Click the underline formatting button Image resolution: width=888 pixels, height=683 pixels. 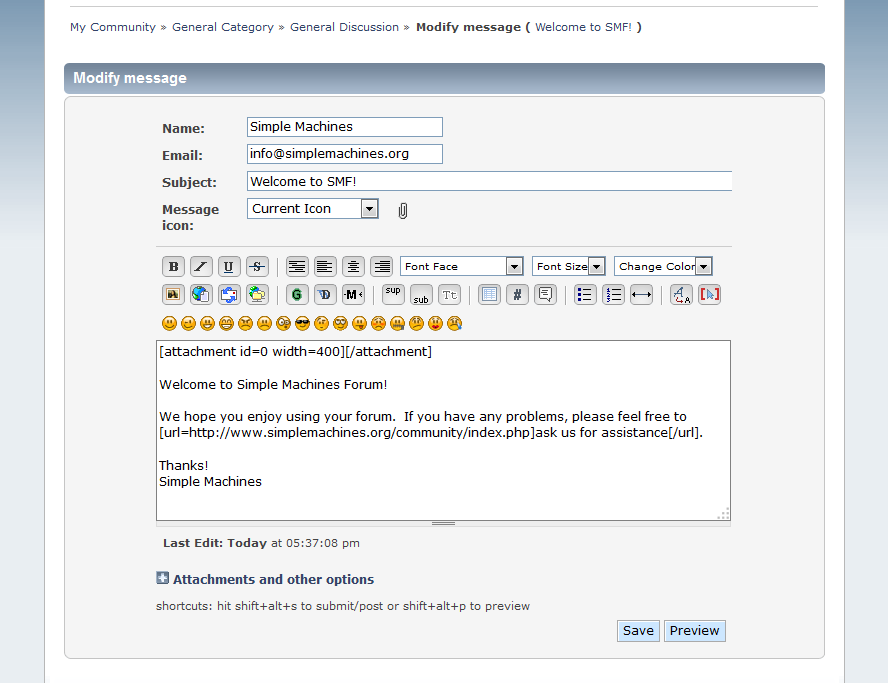(x=229, y=266)
